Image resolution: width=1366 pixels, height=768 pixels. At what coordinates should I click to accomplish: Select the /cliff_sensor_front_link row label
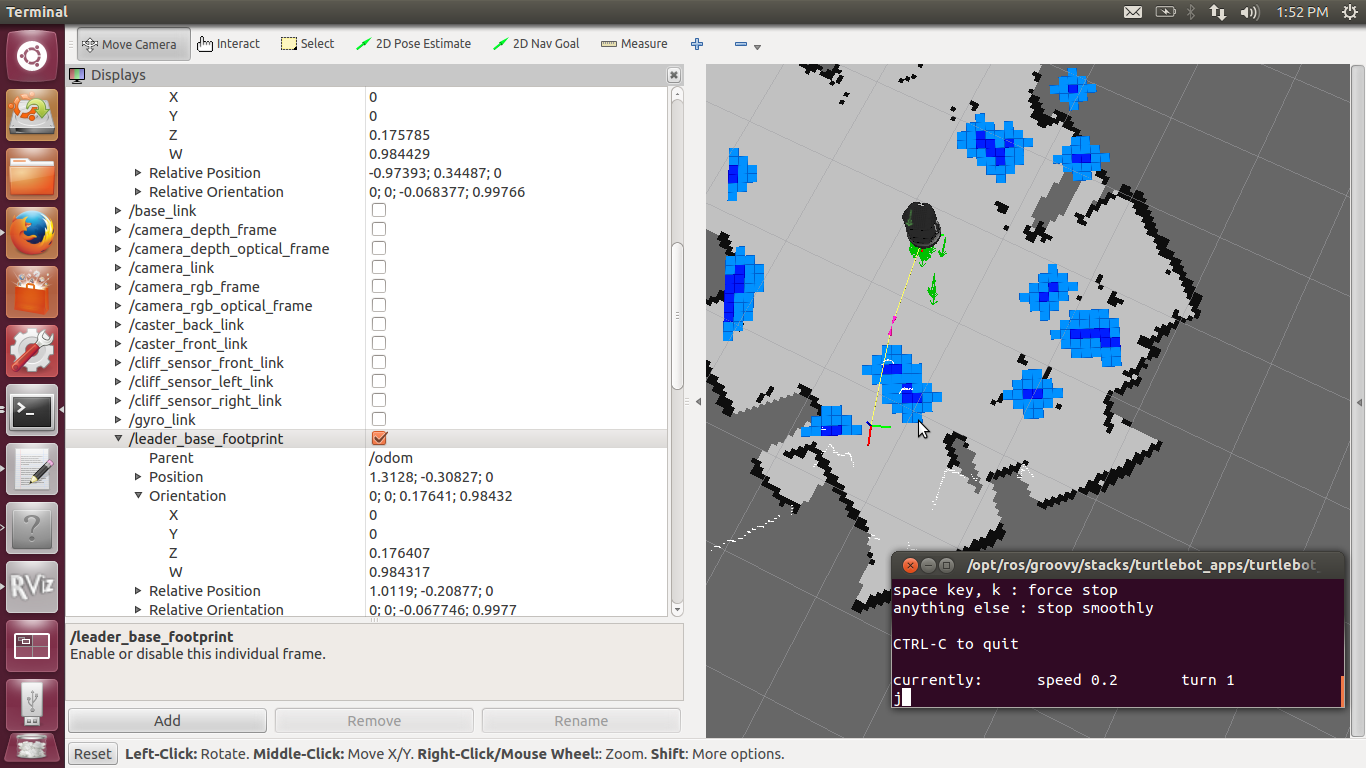point(206,363)
